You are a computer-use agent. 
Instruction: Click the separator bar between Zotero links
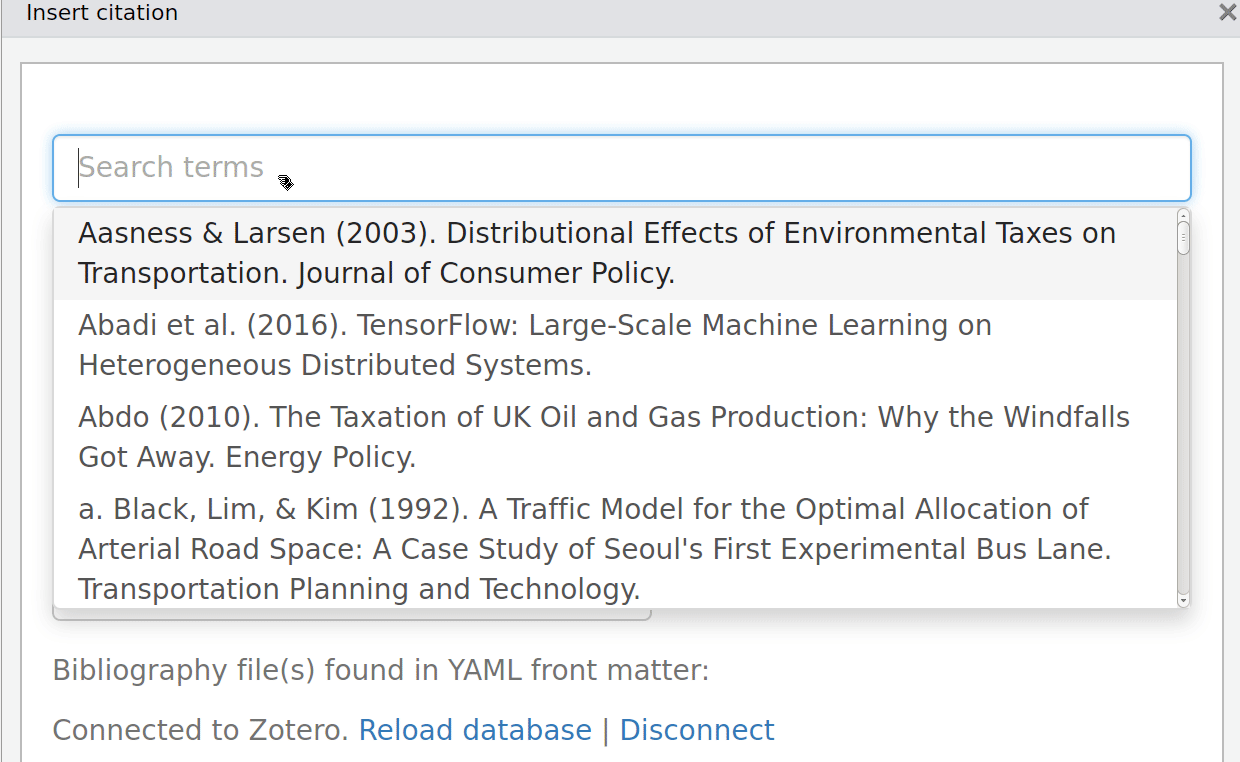606,730
